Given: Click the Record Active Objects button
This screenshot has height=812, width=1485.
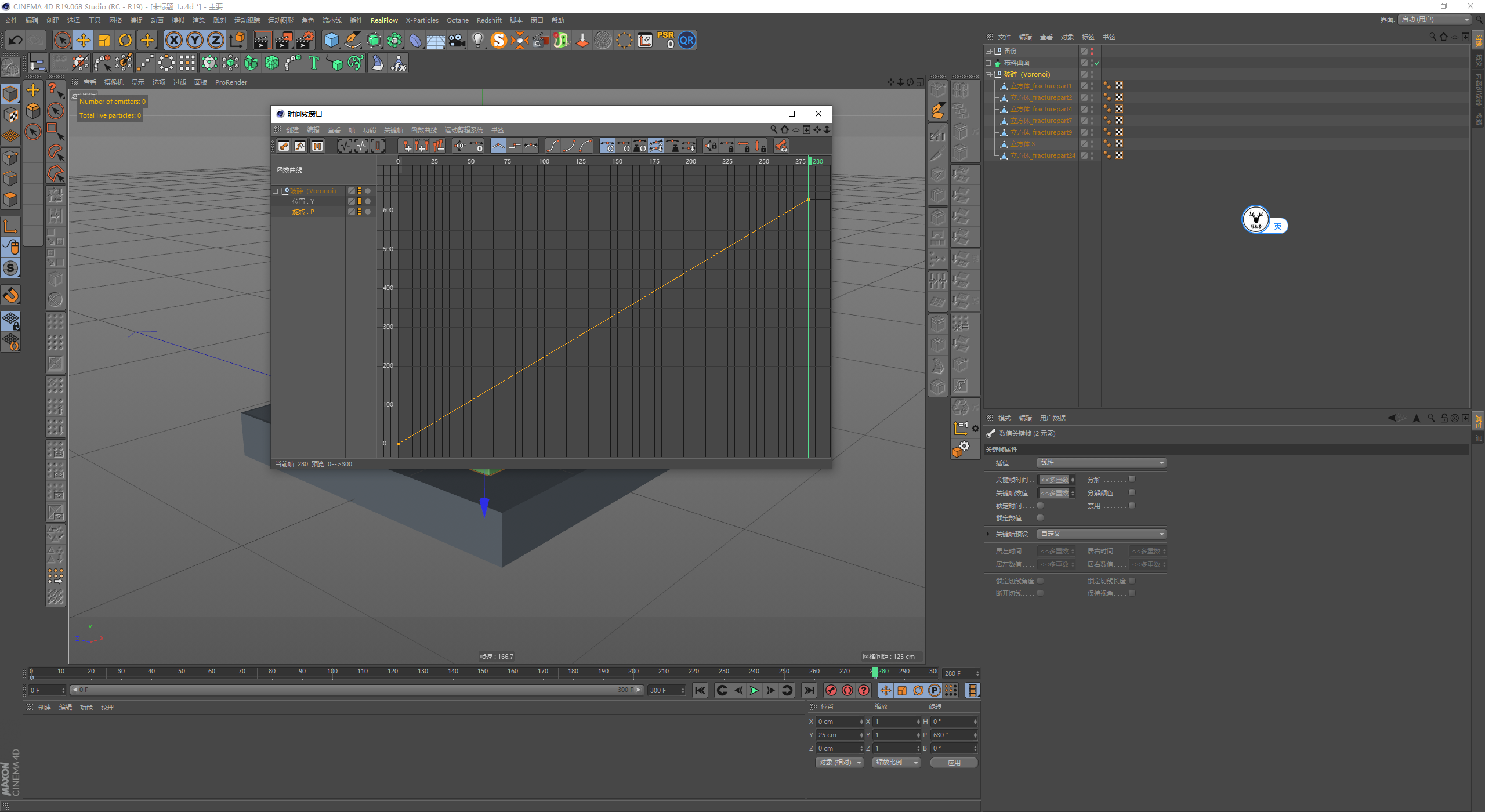Looking at the screenshot, I should (831, 690).
